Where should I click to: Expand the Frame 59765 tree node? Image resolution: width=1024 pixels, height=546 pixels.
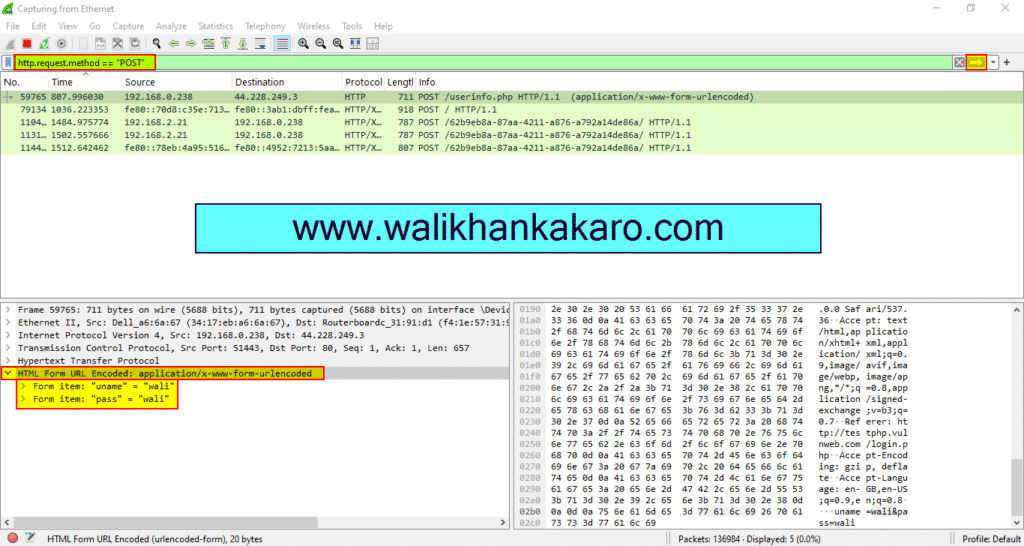point(8,310)
